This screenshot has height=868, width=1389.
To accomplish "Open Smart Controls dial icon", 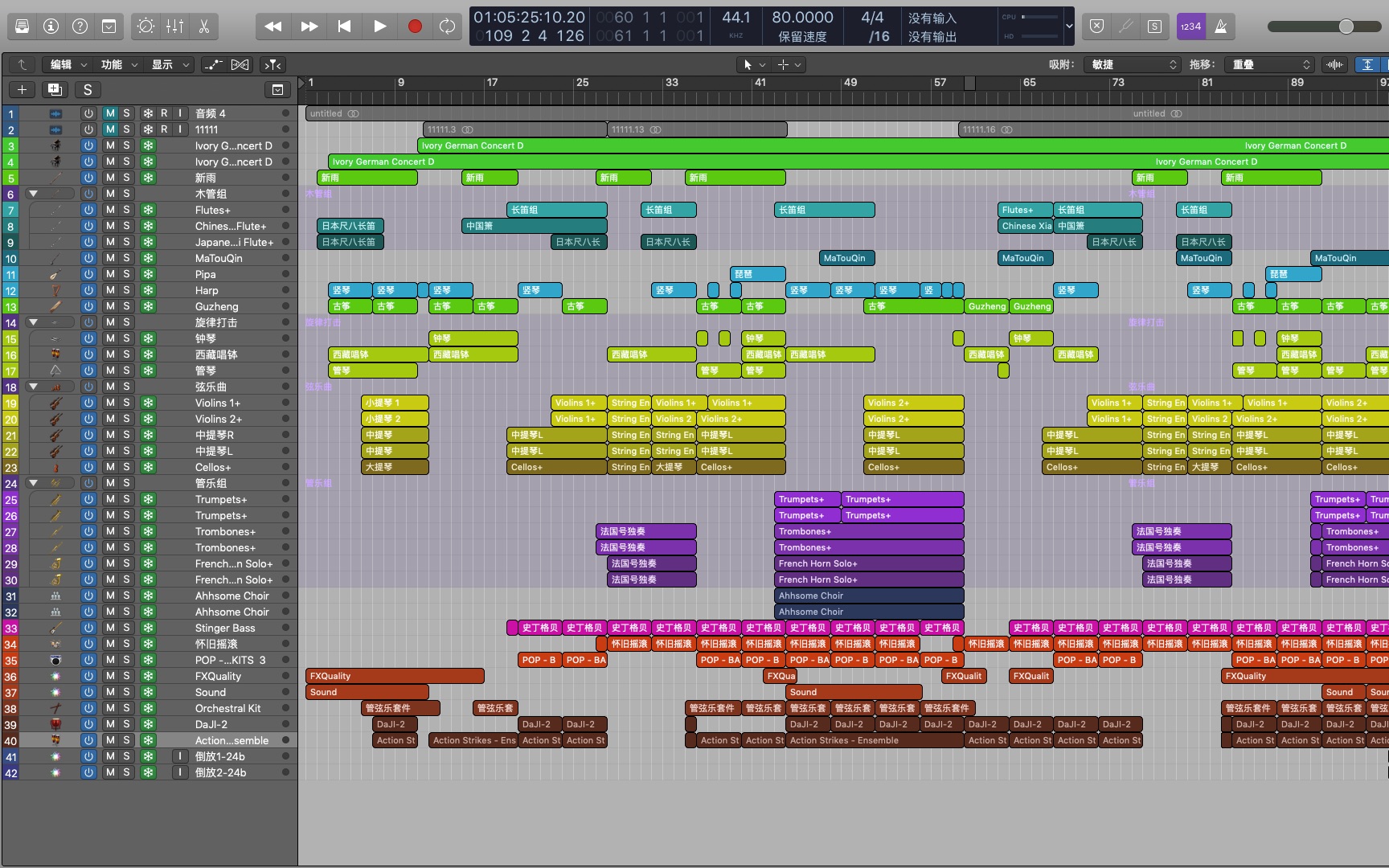I will (146, 27).
